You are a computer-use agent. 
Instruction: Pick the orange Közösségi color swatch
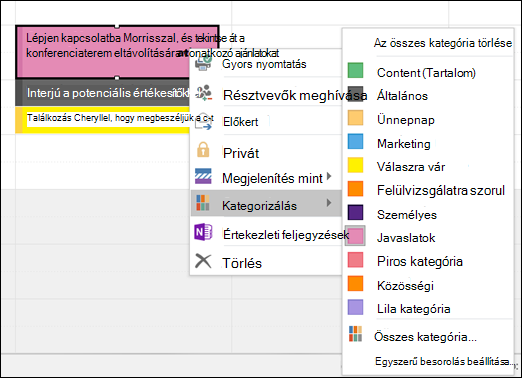tap(355, 283)
